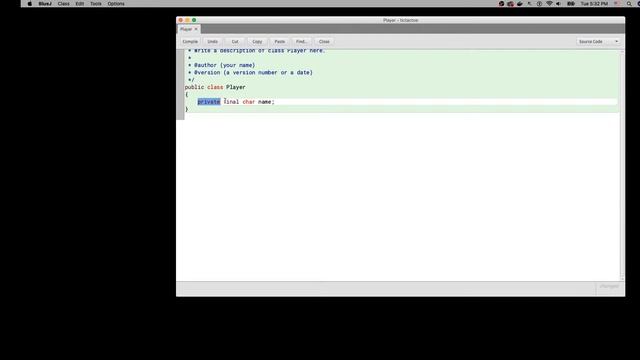This screenshot has height=360, width=640.
Task: Open the Class menu
Action: [63, 4]
